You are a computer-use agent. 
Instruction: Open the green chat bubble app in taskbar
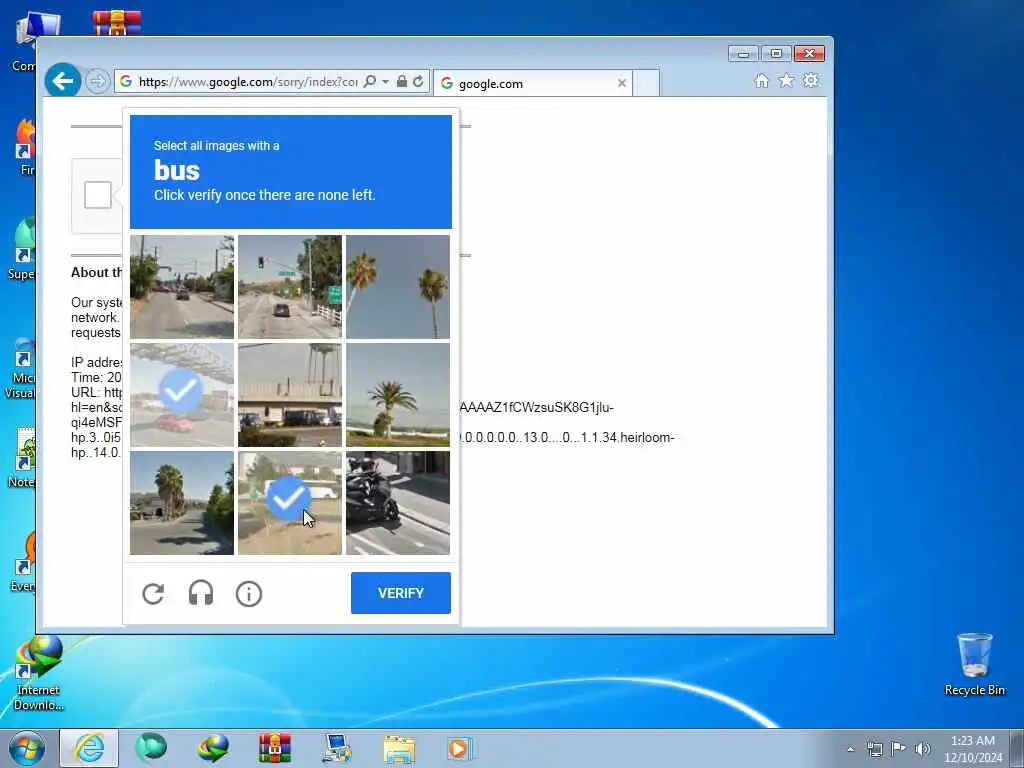151,748
